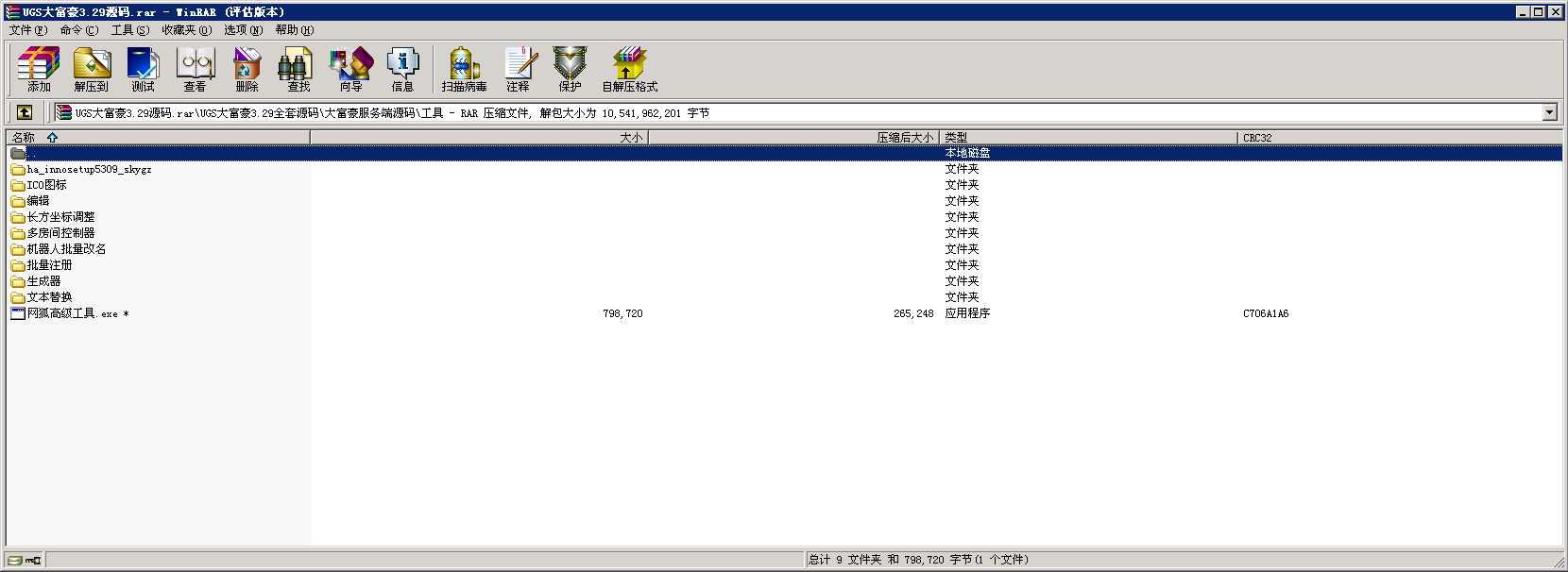Select the 机器人批量改名 folder name

(x=66, y=249)
